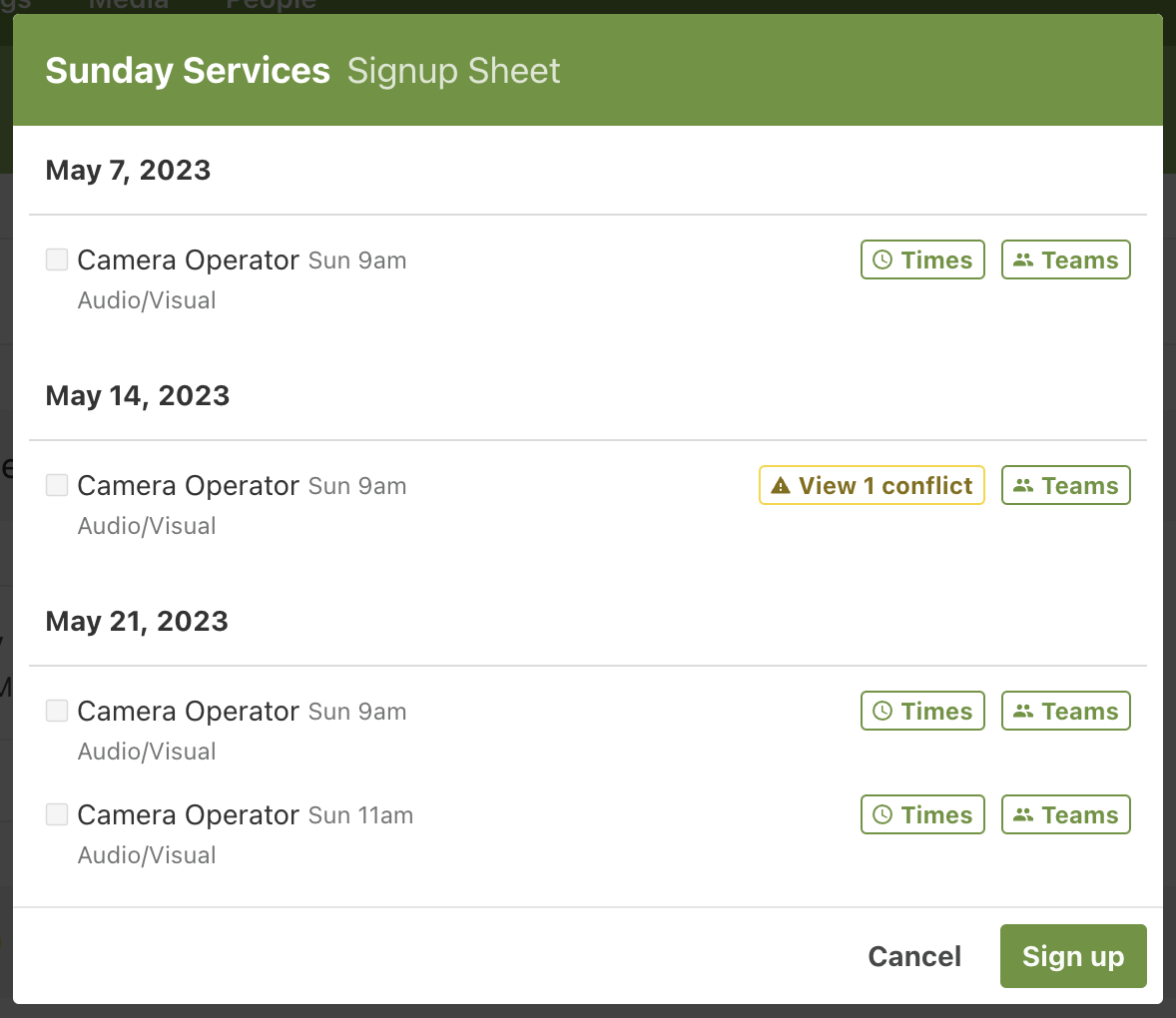
Task: Click people icon for May 21 11am Teams
Action: point(1023,815)
